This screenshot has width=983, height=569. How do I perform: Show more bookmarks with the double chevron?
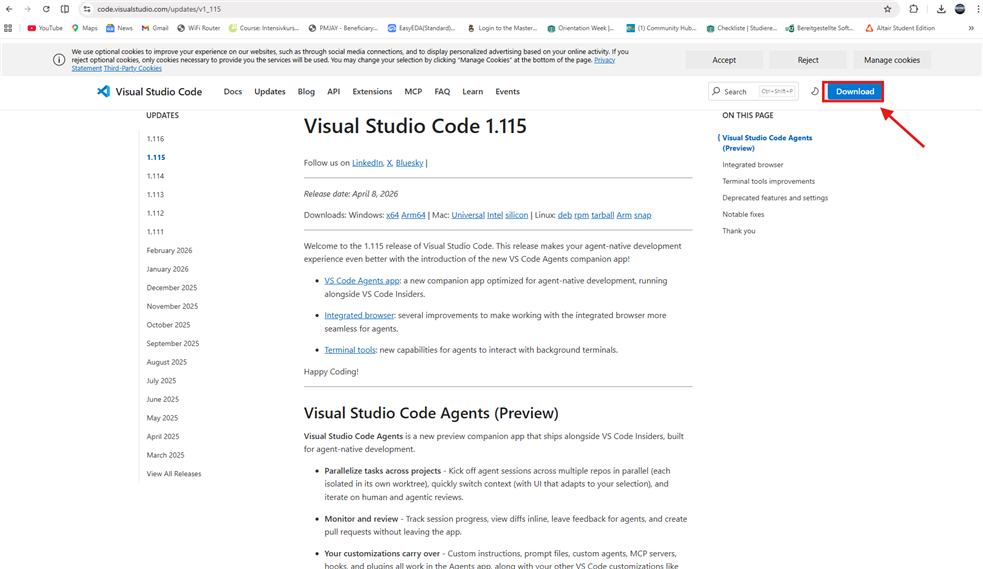coord(971,28)
